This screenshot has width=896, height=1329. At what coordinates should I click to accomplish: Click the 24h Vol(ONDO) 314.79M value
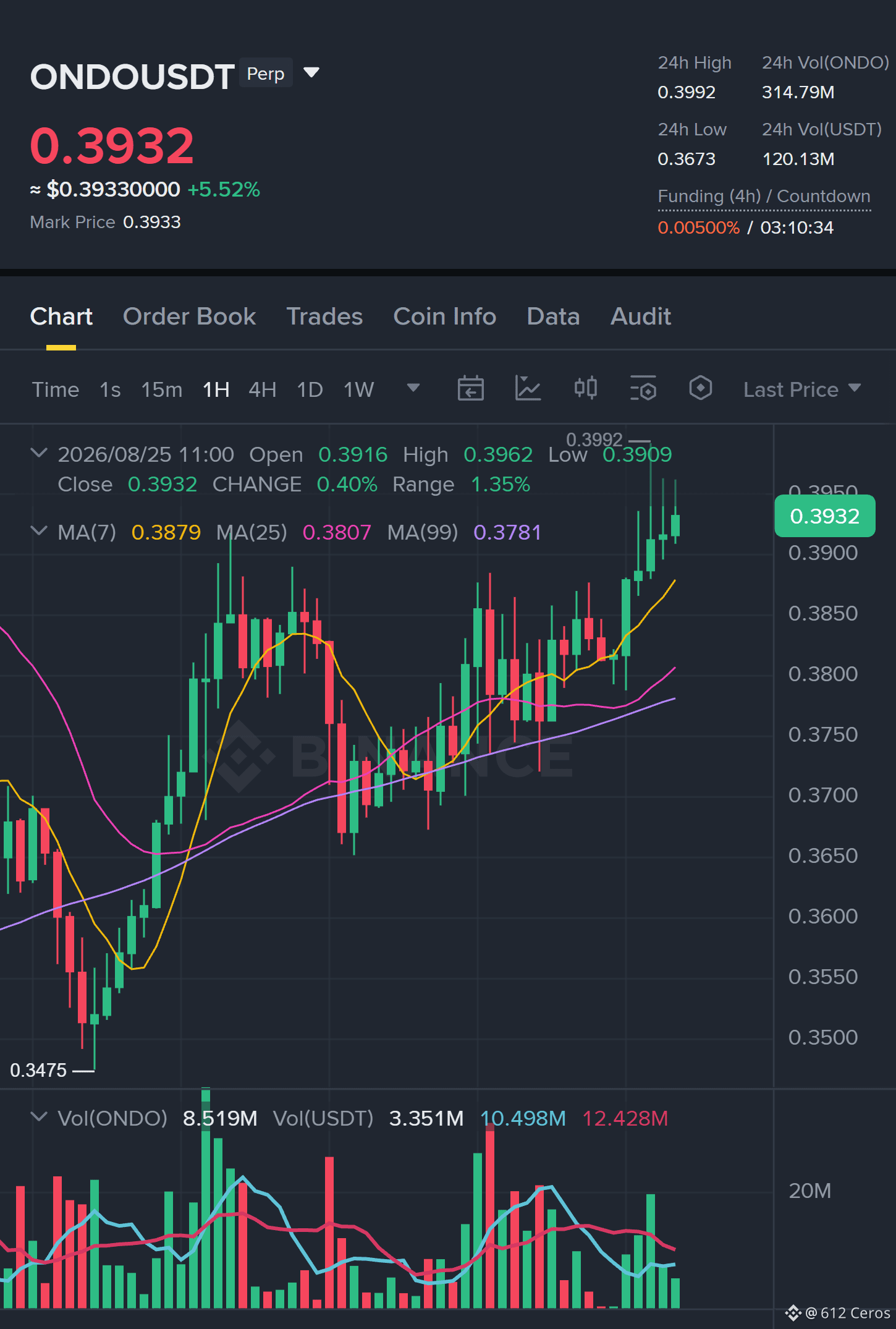click(x=798, y=92)
